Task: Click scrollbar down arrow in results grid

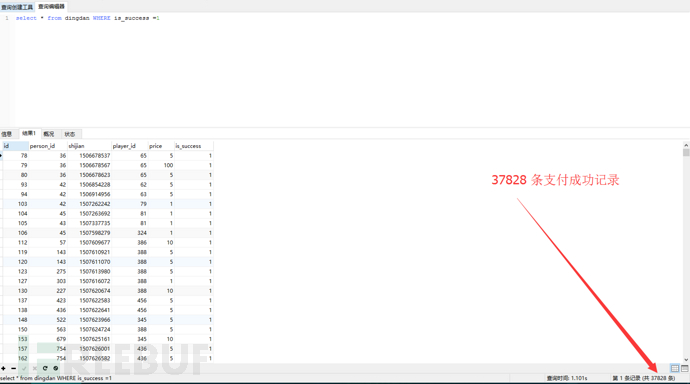Action: point(686,359)
